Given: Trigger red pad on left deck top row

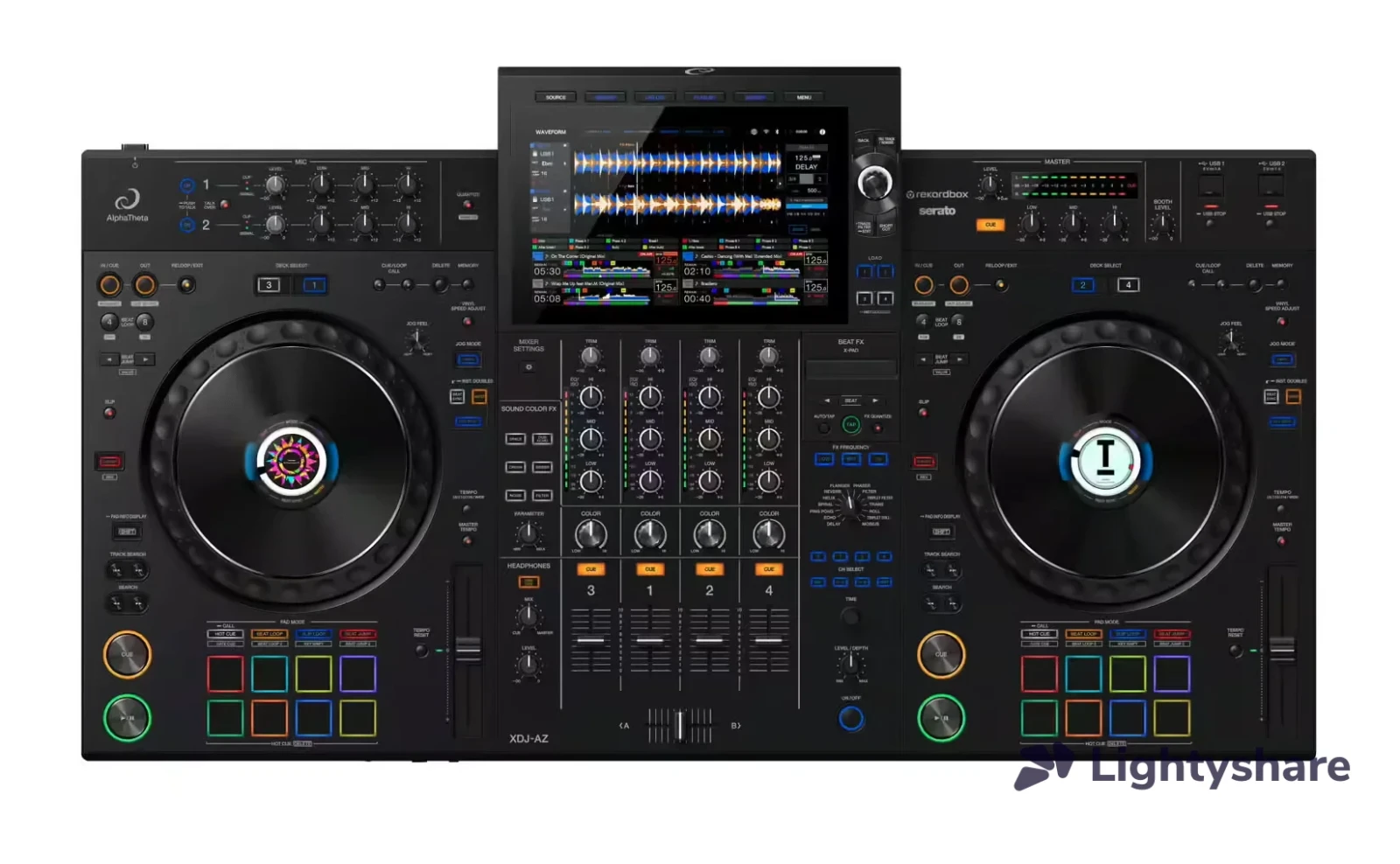Looking at the screenshot, I should click(225, 673).
